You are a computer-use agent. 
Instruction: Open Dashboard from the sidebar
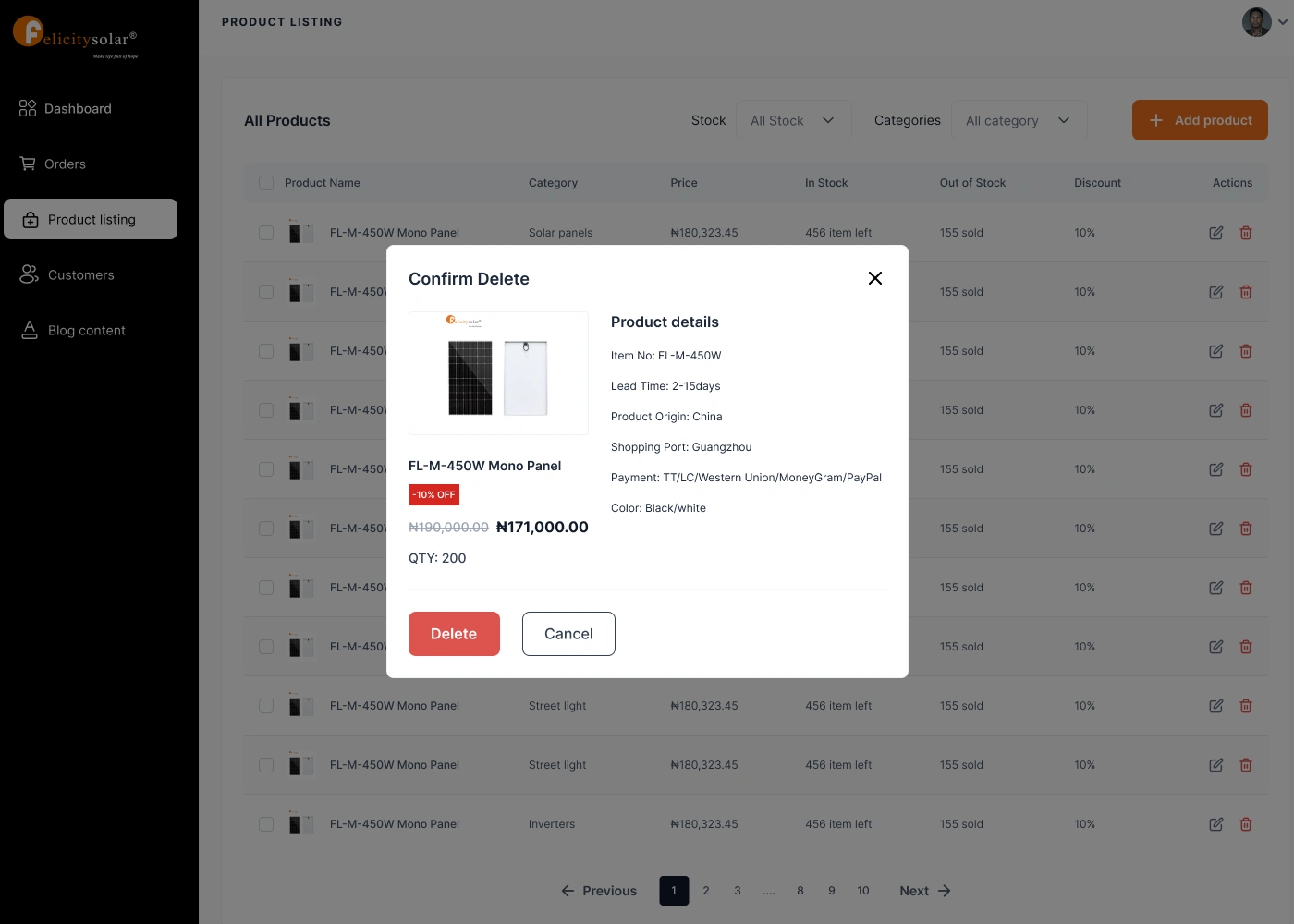65,108
